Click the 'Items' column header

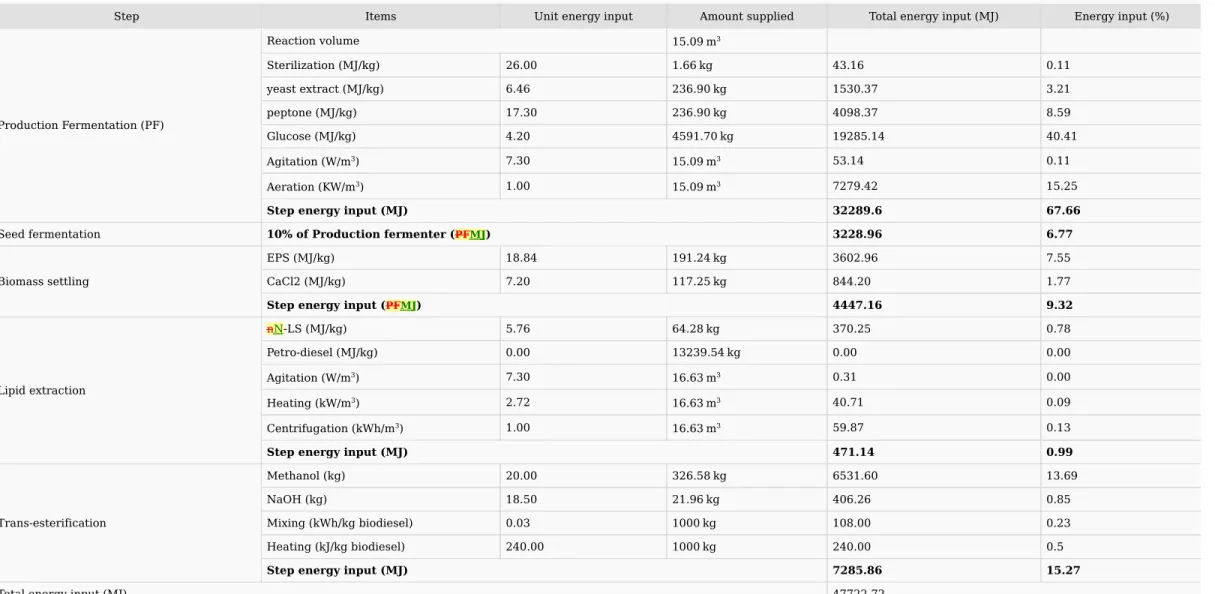click(380, 16)
